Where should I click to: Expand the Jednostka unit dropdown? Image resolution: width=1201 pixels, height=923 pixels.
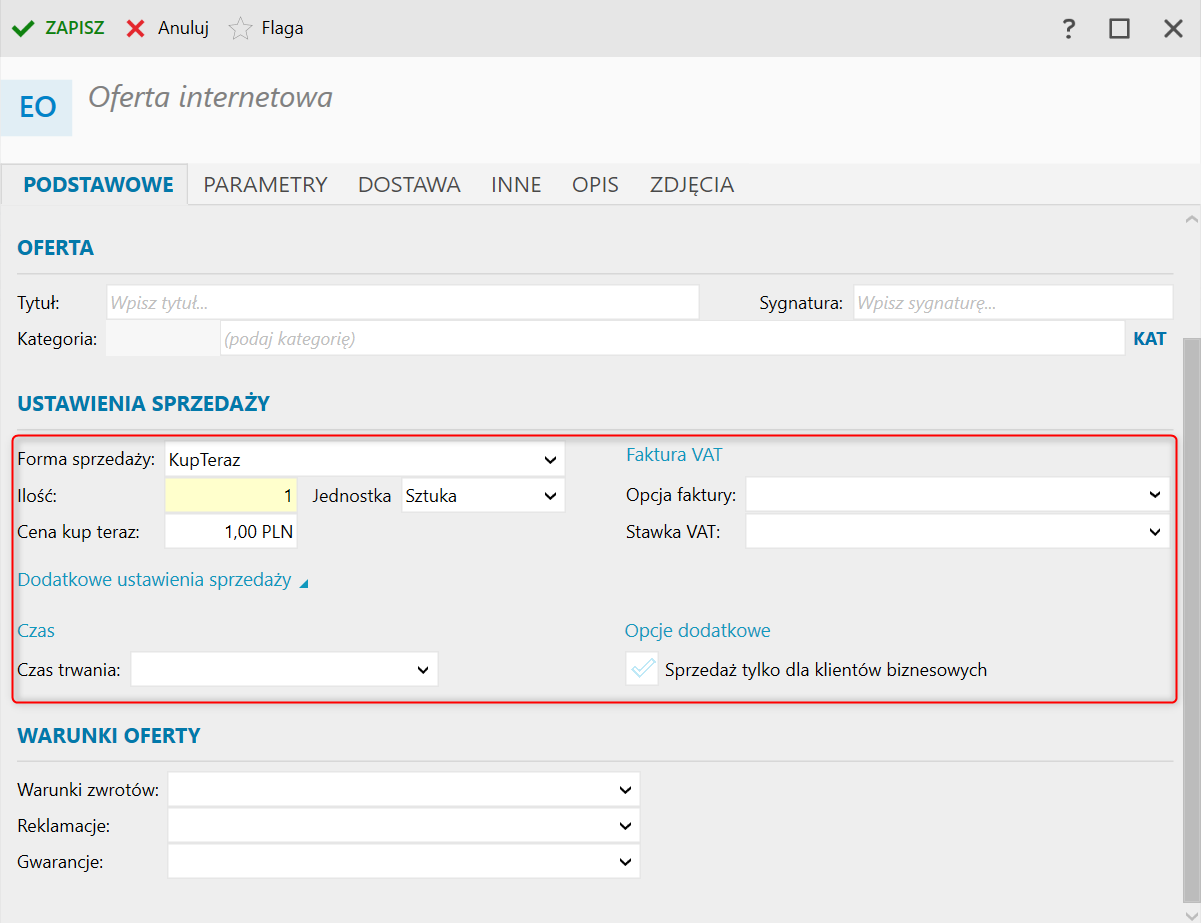482,496
